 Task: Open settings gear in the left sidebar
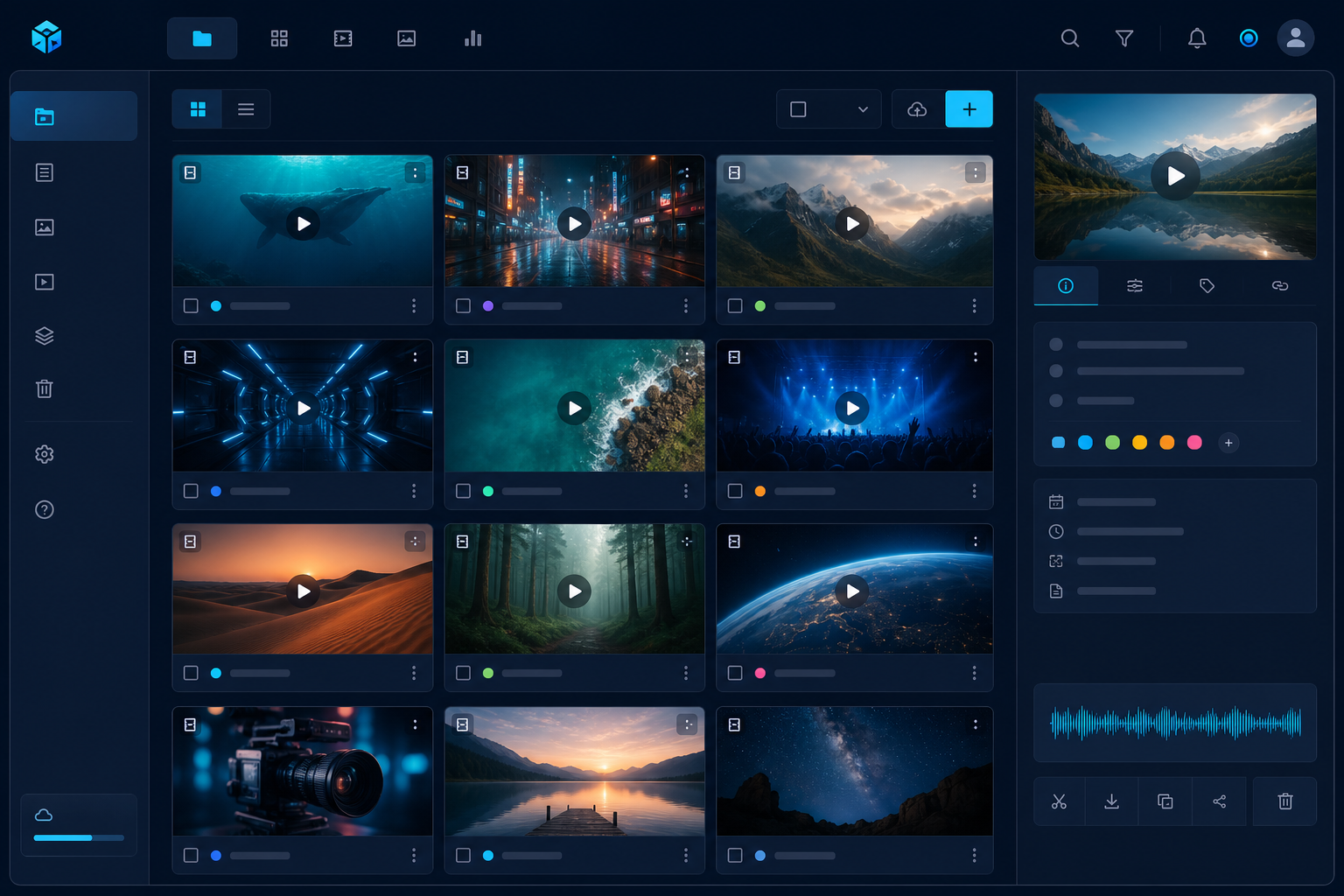pyautogui.click(x=45, y=454)
